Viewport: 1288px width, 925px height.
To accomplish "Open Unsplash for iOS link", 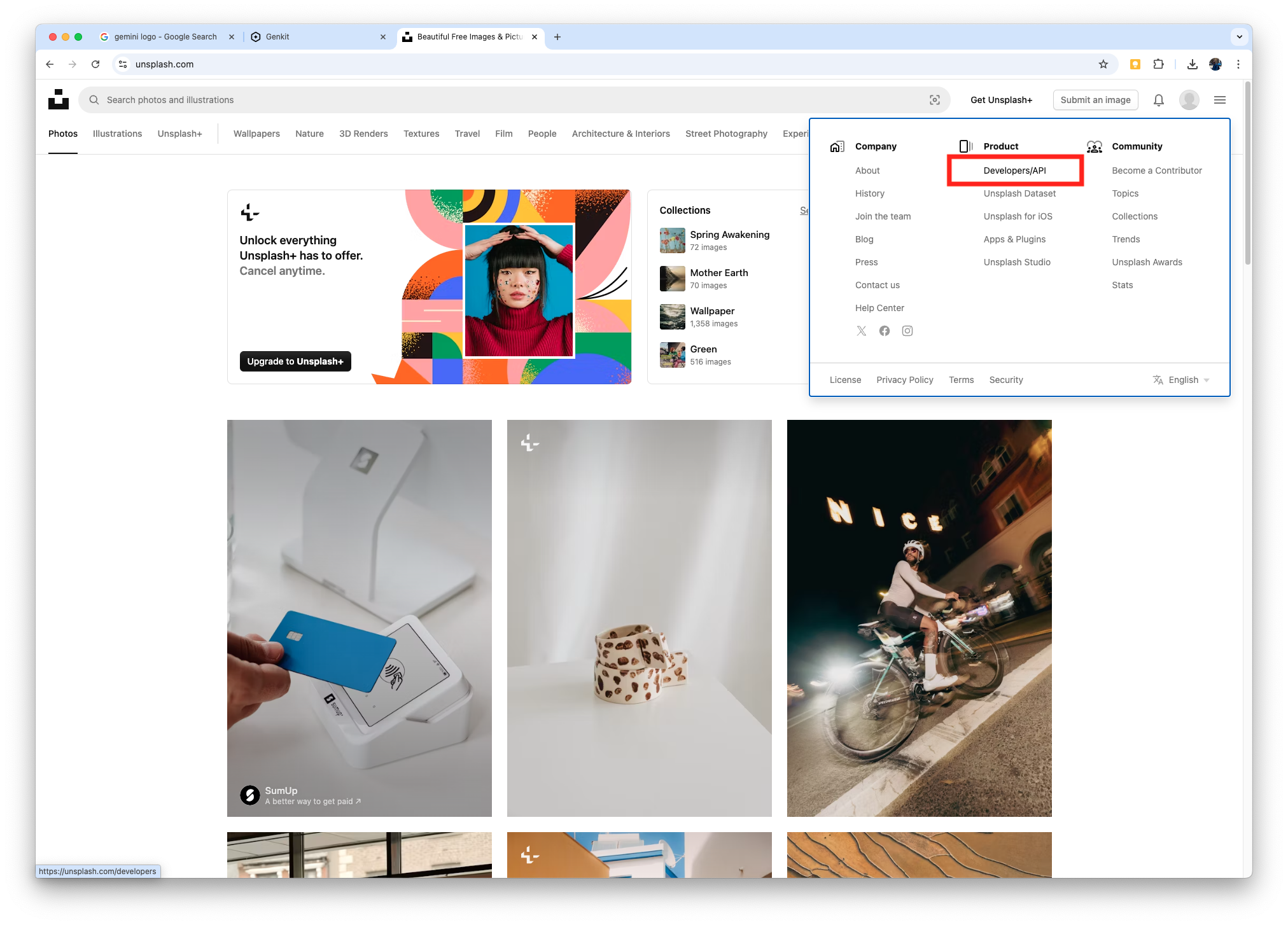I will click(x=1018, y=216).
